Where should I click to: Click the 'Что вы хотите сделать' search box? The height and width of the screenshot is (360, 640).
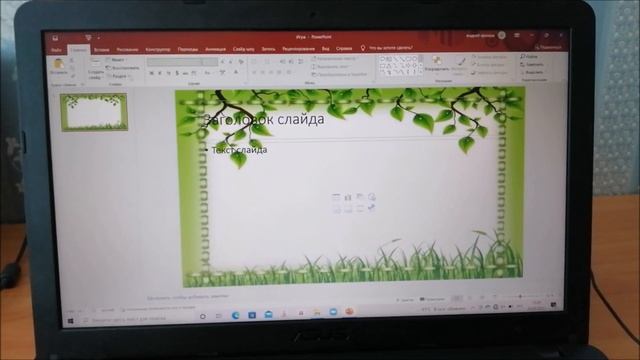pyautogui.click(x=391, y=48)
